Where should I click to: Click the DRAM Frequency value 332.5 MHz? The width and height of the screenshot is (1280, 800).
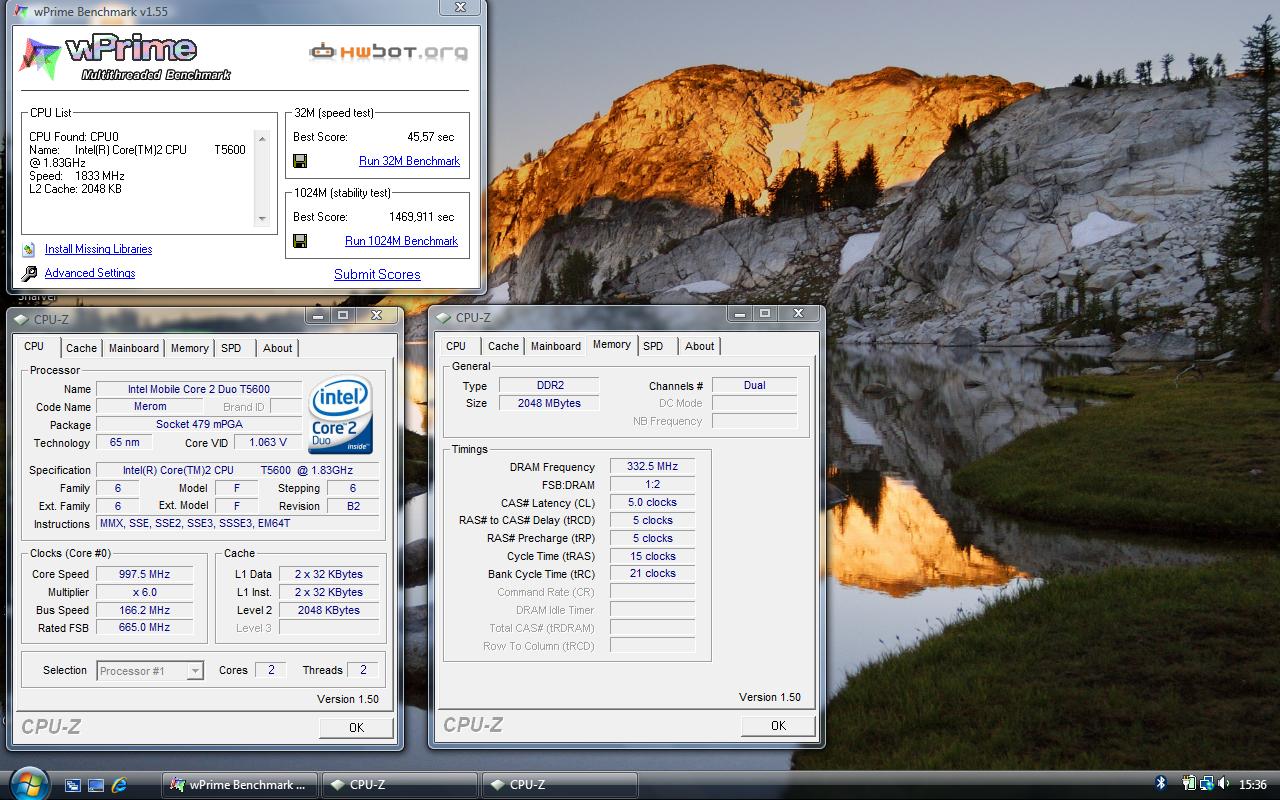[x=652, y=467]
